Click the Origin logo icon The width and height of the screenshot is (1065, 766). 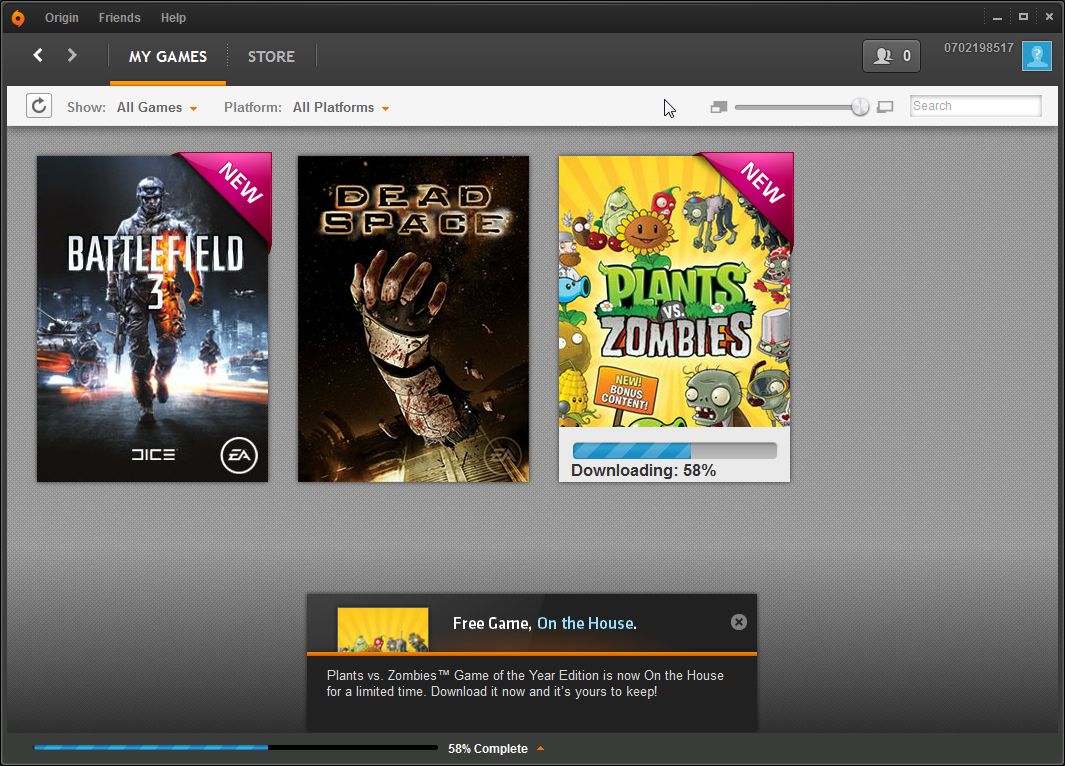click(18, 18)
